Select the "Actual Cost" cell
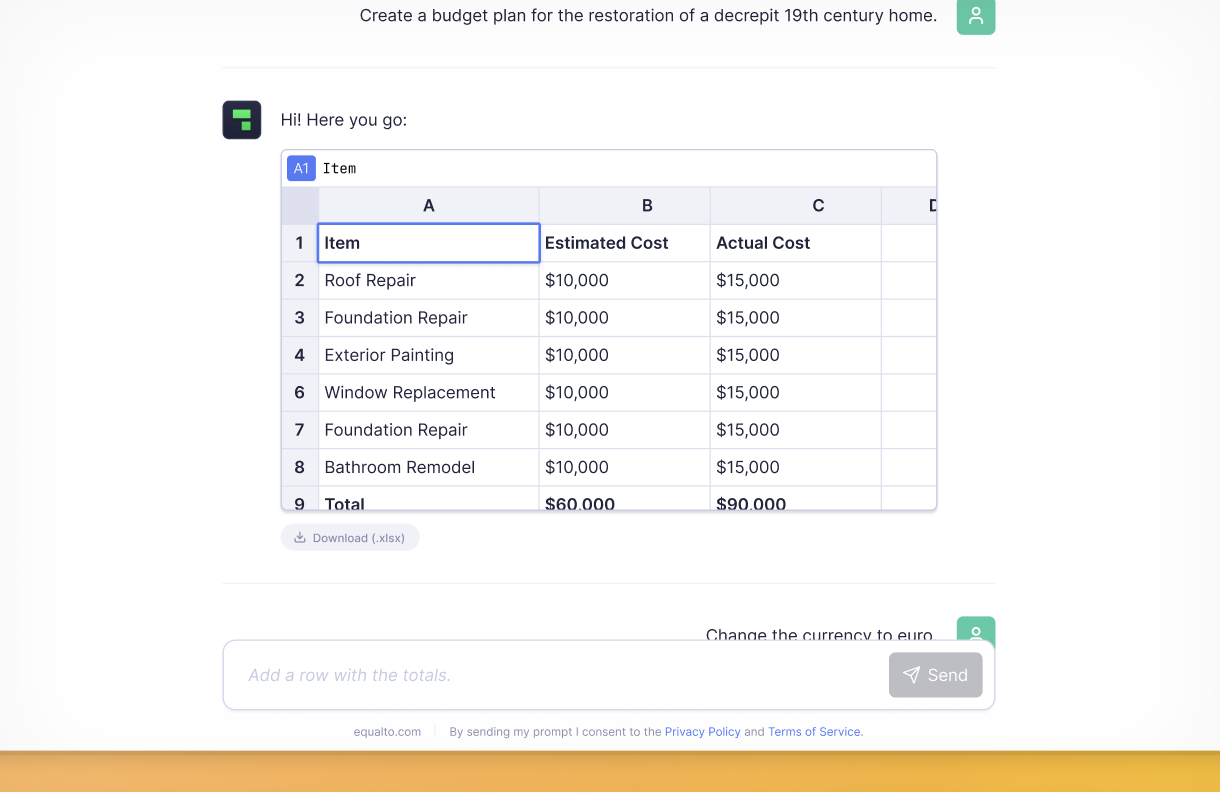 [796, 243]
